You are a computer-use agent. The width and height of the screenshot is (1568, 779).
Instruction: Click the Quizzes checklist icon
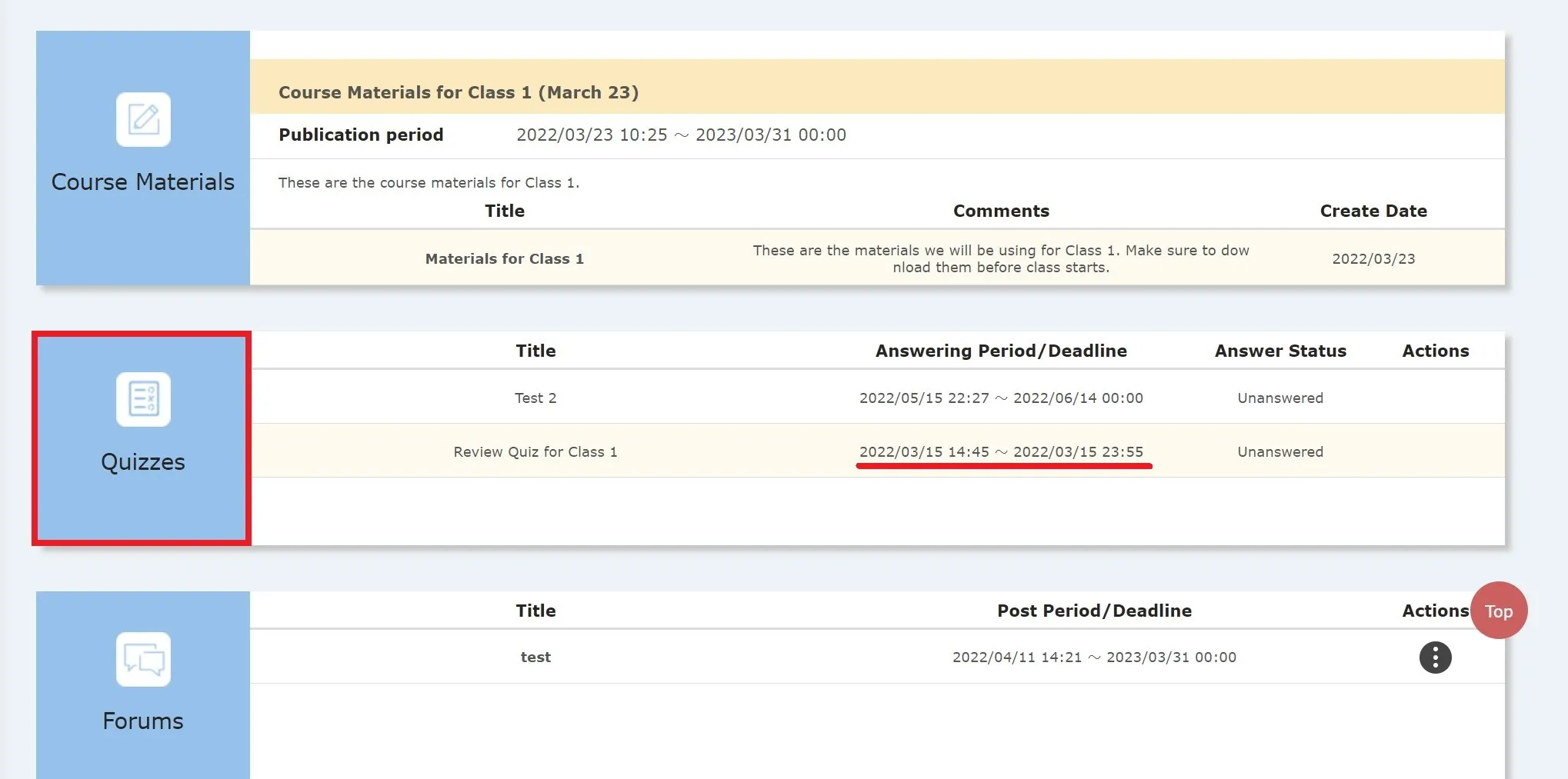[x=143, y=399]
